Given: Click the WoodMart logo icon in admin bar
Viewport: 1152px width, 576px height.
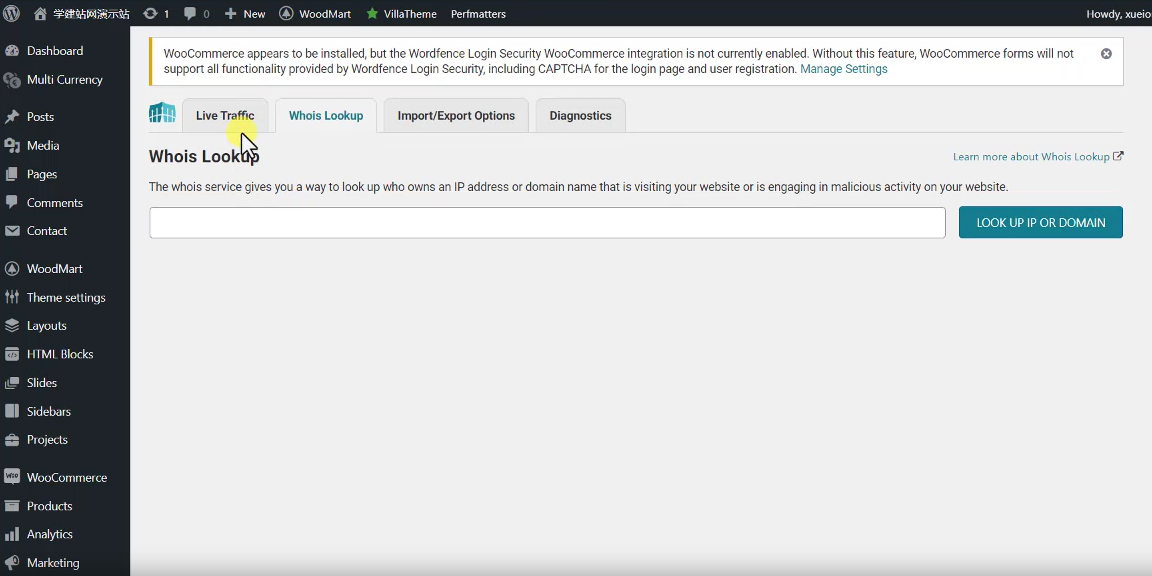Looking at the screenshot, I should pyautogui.click(x=287, y=13).
